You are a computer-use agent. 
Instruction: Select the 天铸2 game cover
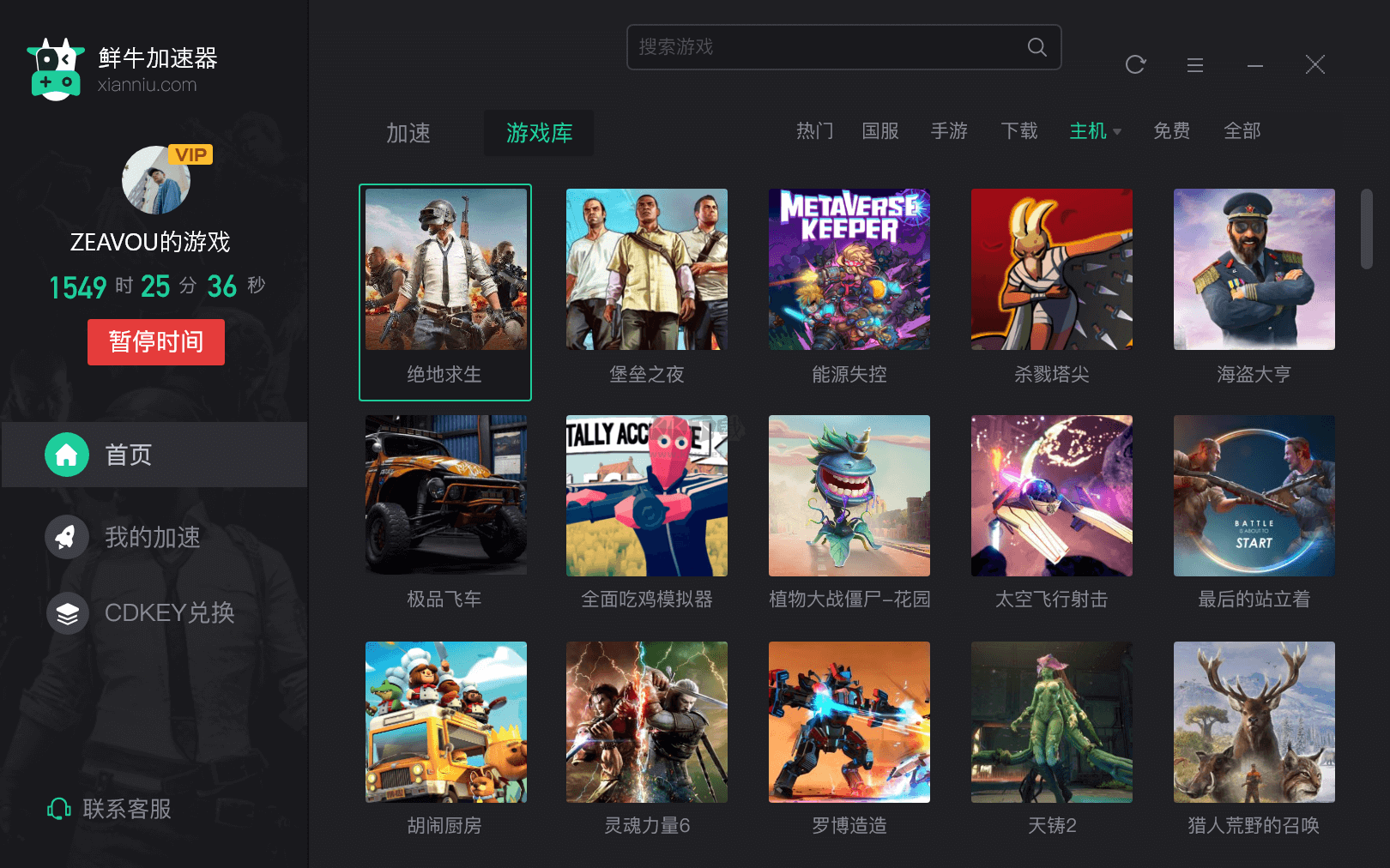click(x=1052, y=722)
